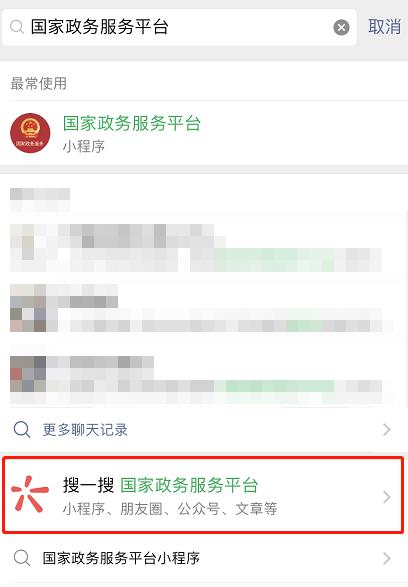This screenshot has height=587, width=408.
Task: Click the magnifier icon beside 更多聊天记录
Action: 22,429
